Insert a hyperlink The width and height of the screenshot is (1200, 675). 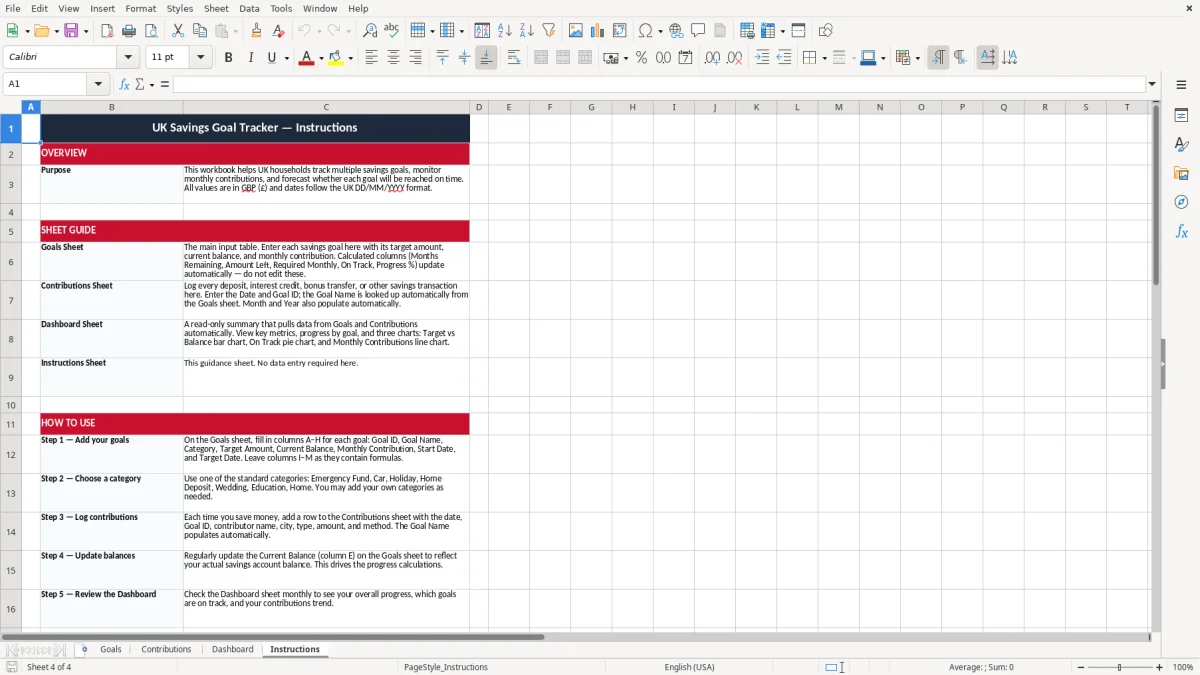[676, 31]
